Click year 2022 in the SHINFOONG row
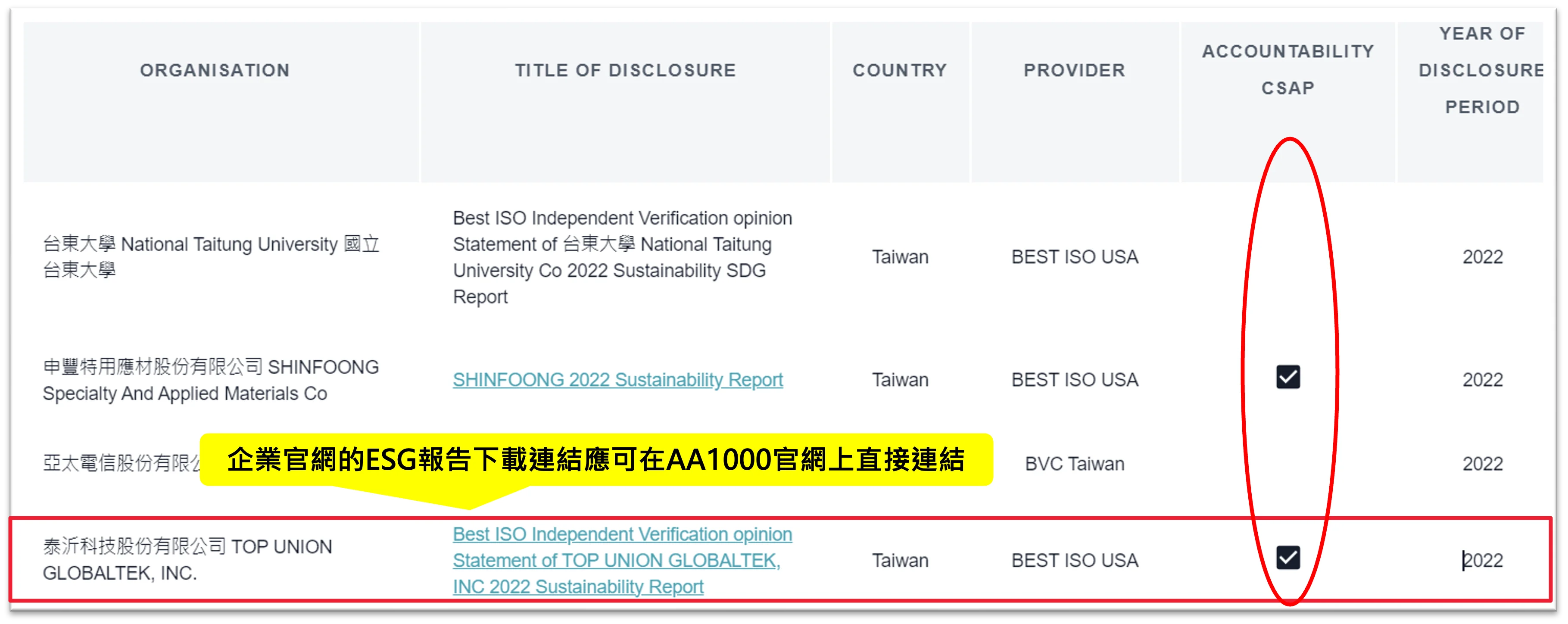This screenshot has height=624, width=1568. 1483,380
